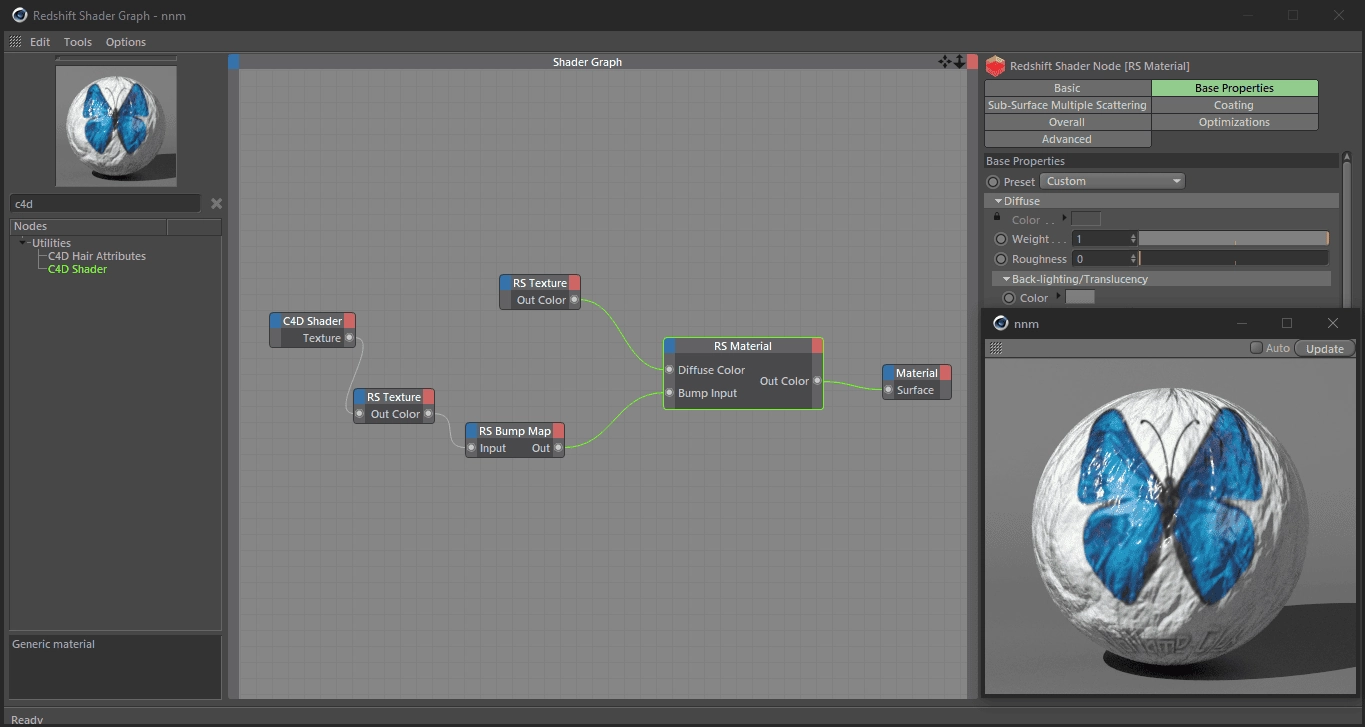Click the lock icon beside Diffuse Color
This screenshot has width=1365, height=727.
[x=996, y=217]
